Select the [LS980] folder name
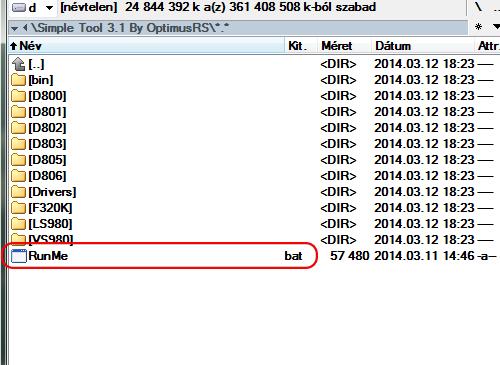Viewport: 500px width, 365px height. click(x=50, y=224)
